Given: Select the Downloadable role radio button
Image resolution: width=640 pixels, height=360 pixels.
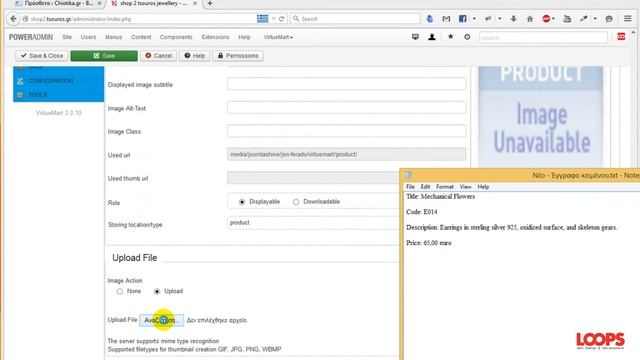Looking at the screenshot, I should pyautogui.click(x=296, y=202).
